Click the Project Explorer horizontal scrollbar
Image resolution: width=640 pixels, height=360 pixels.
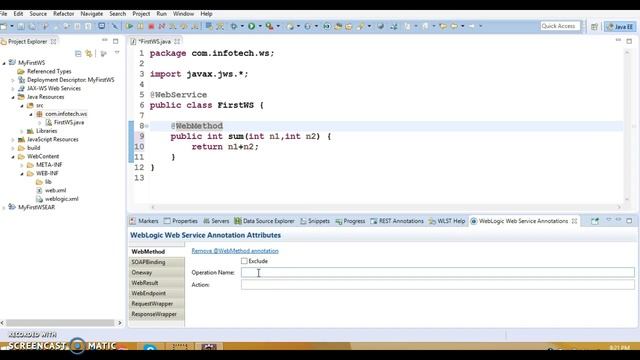tap(61, 323)
